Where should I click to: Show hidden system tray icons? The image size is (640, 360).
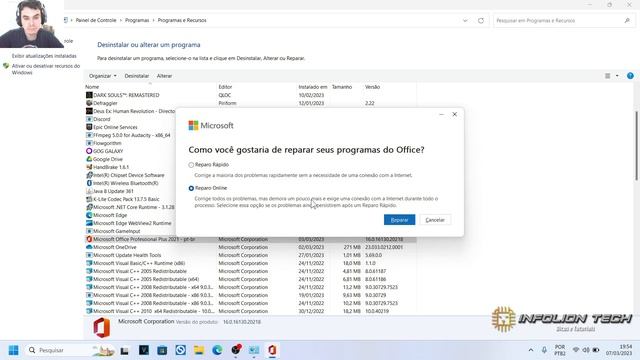531,350
